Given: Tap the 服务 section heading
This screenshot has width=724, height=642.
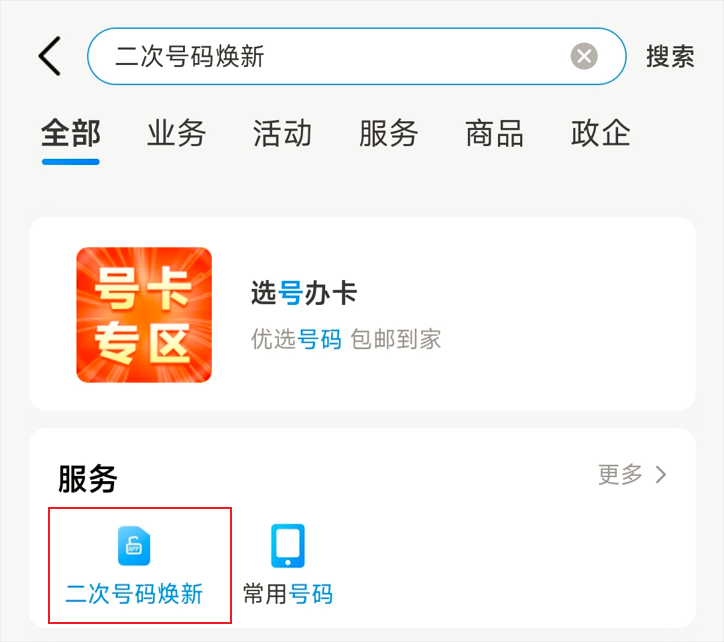Looking at the screenshot, I should (88, 479).
